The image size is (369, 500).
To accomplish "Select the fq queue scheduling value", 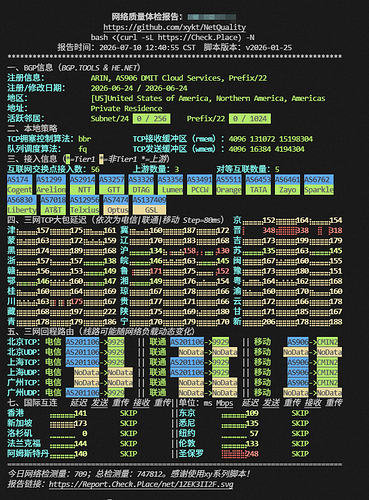I will point(83,149).
